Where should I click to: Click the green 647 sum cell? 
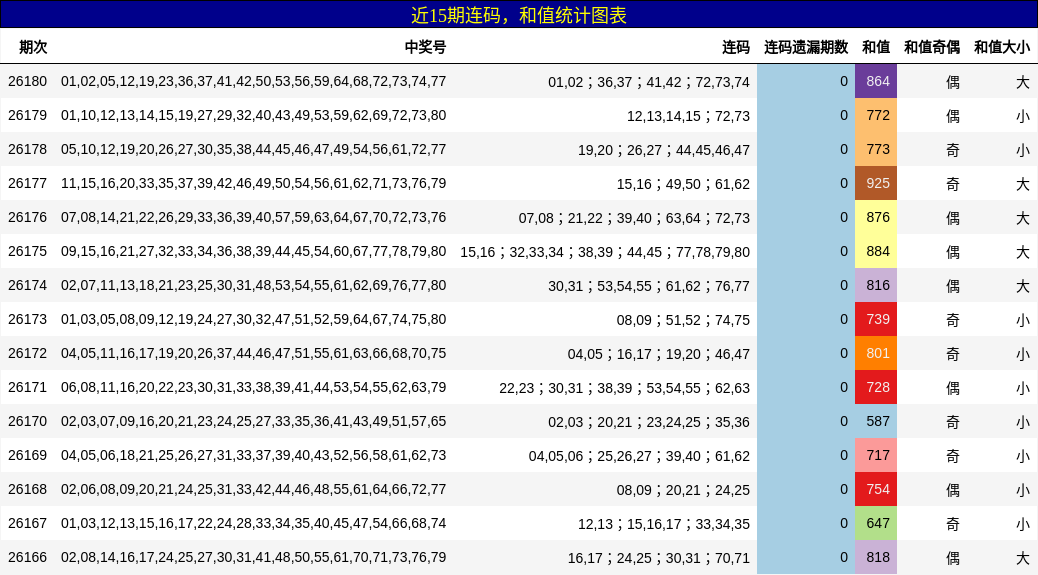pyautogui.click(x=876, y=523)
